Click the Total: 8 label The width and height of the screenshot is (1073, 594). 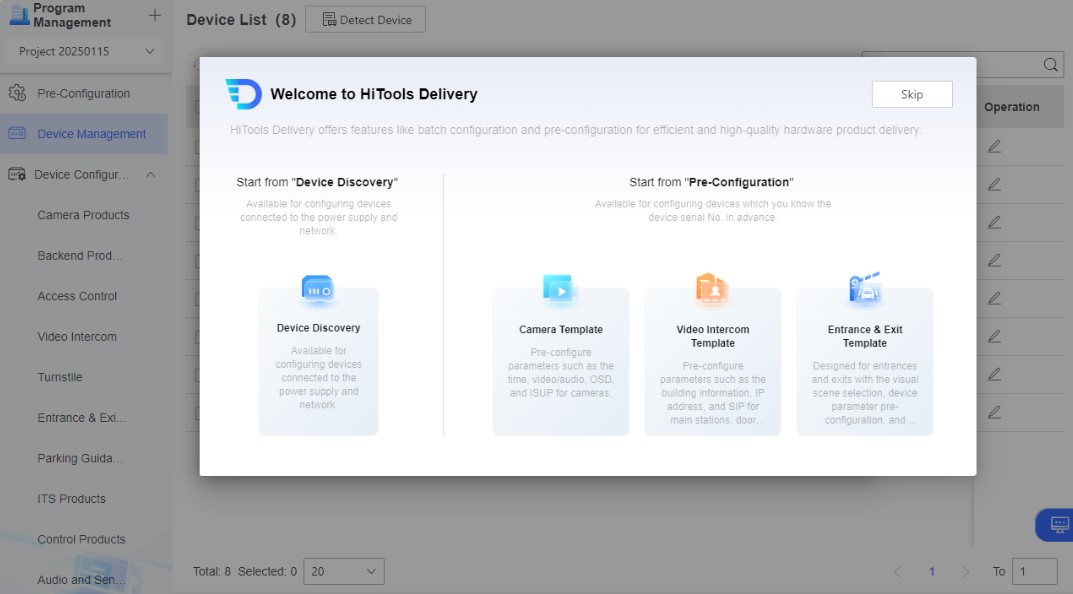[212, 571]
